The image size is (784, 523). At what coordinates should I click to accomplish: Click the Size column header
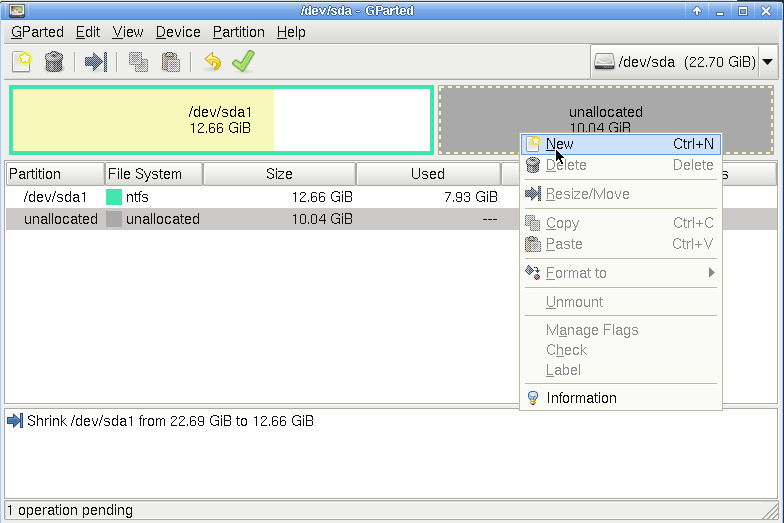280,174
